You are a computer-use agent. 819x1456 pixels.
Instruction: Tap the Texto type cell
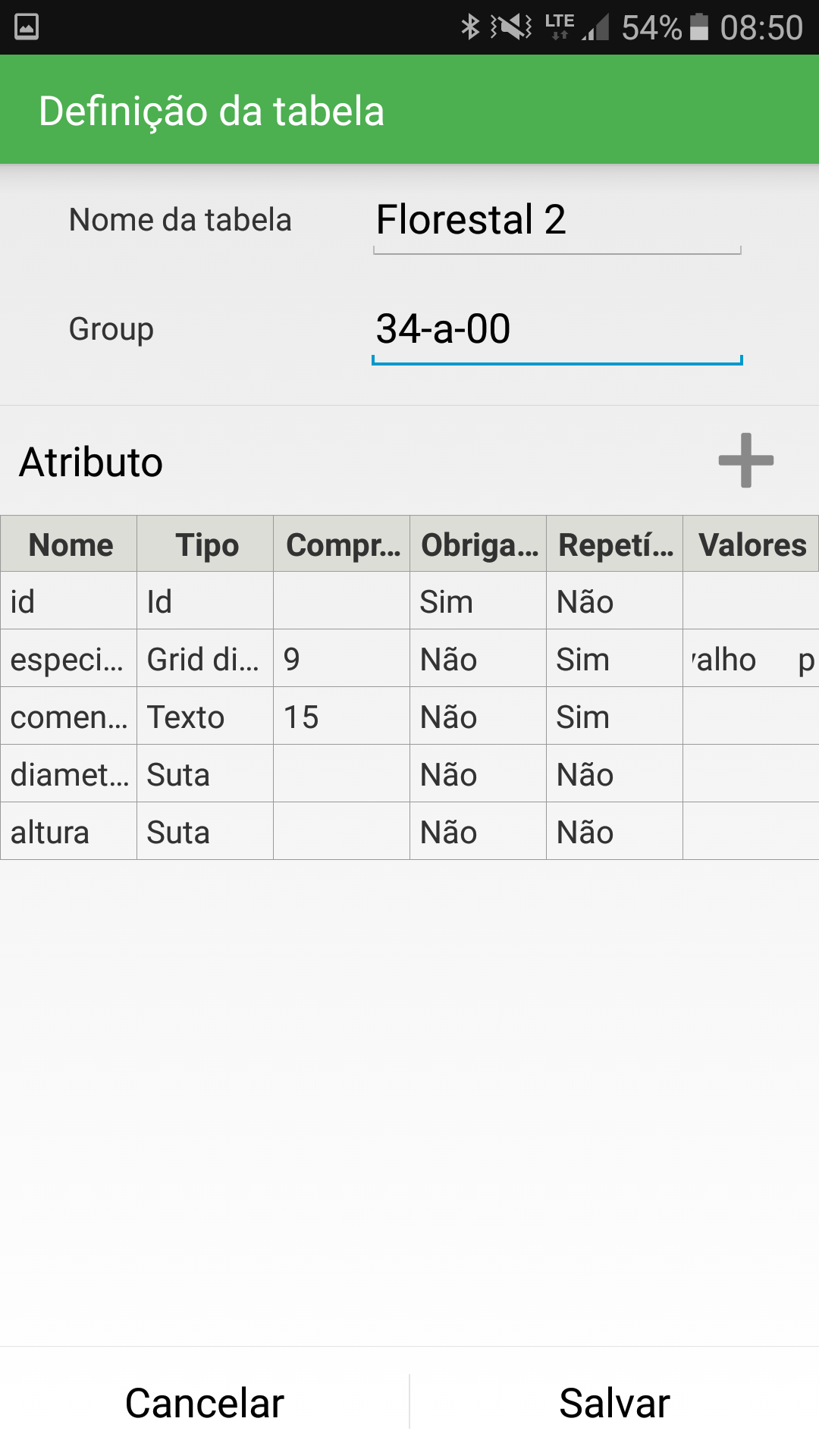click(205, 717)
